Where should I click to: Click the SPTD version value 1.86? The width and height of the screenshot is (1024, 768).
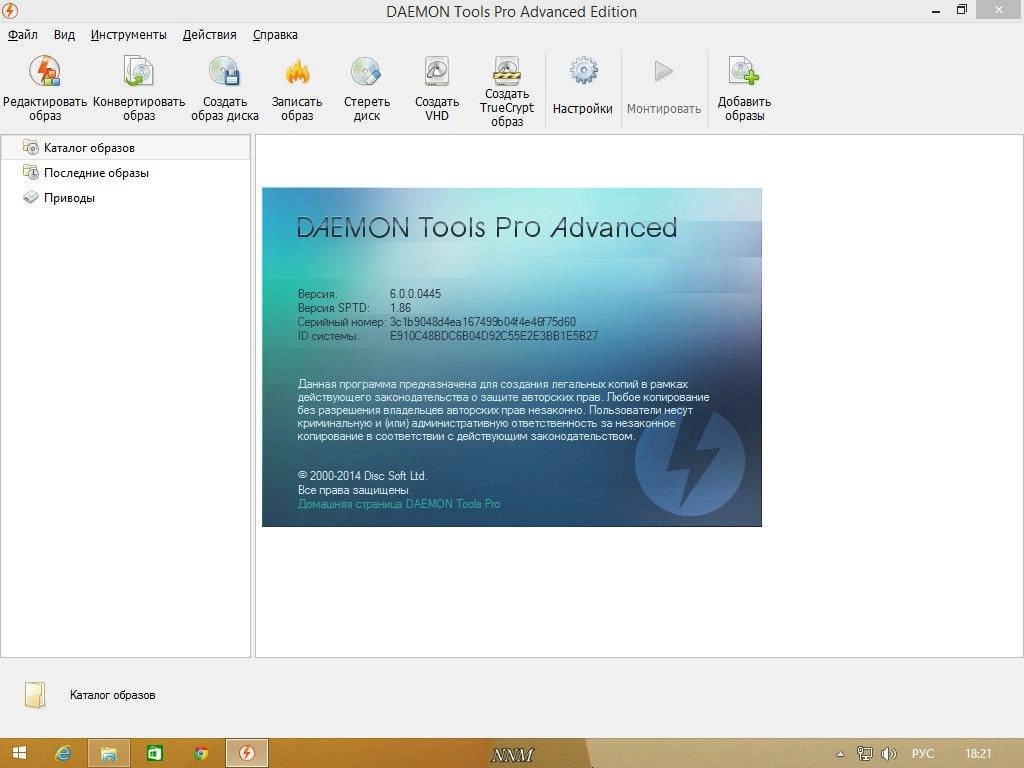400,308
